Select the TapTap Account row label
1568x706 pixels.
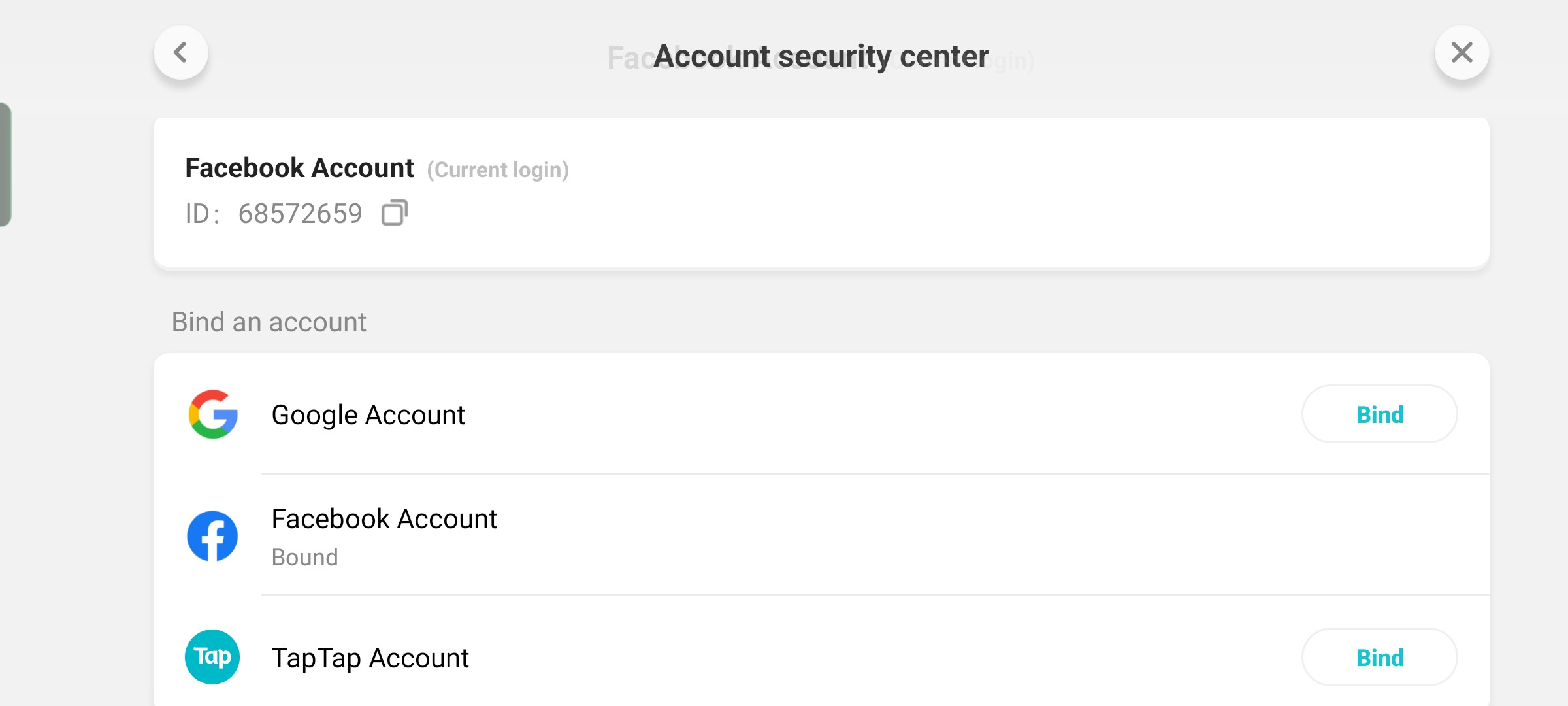pyautogui.click(x=370, y=658)
